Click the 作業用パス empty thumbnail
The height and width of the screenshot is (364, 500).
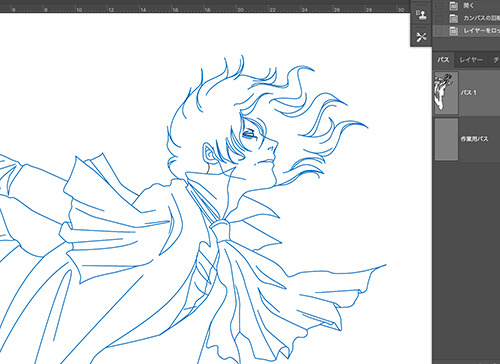(446, 139)
